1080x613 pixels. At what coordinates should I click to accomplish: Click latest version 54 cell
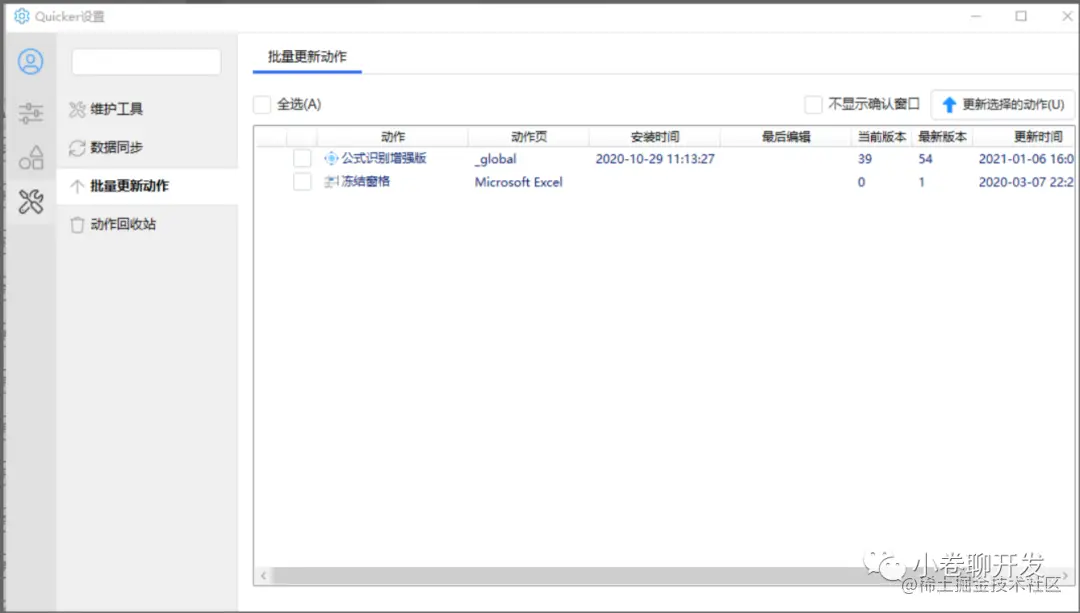(925, 159)
